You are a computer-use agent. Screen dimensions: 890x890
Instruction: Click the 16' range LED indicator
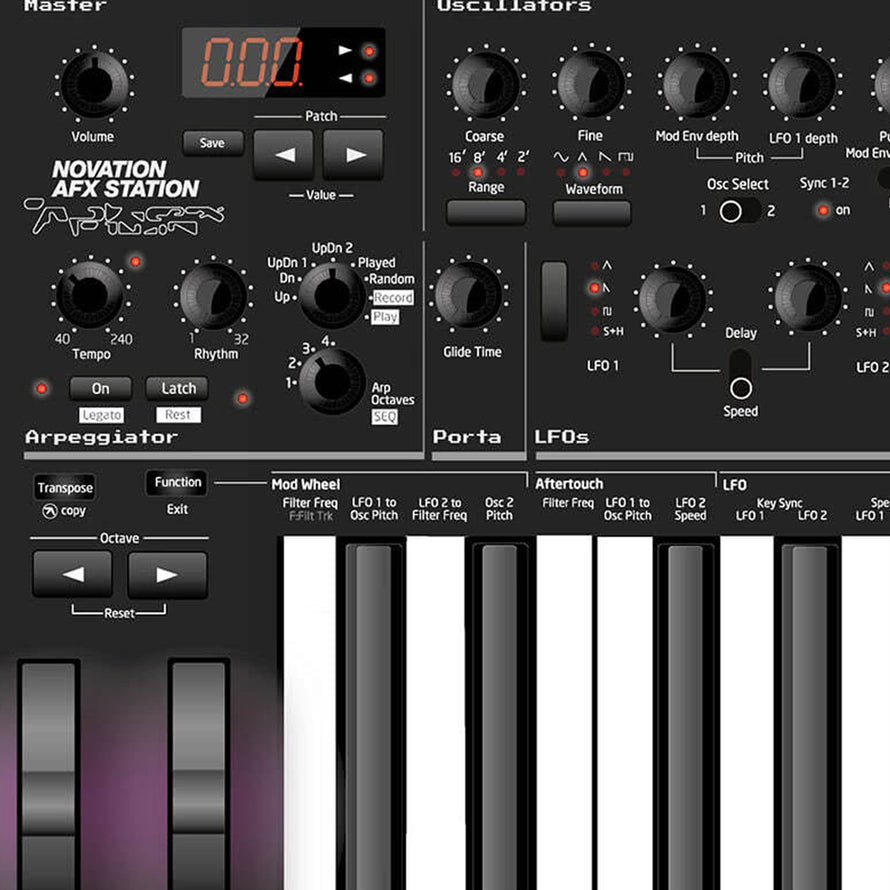(x=456, y=171)
